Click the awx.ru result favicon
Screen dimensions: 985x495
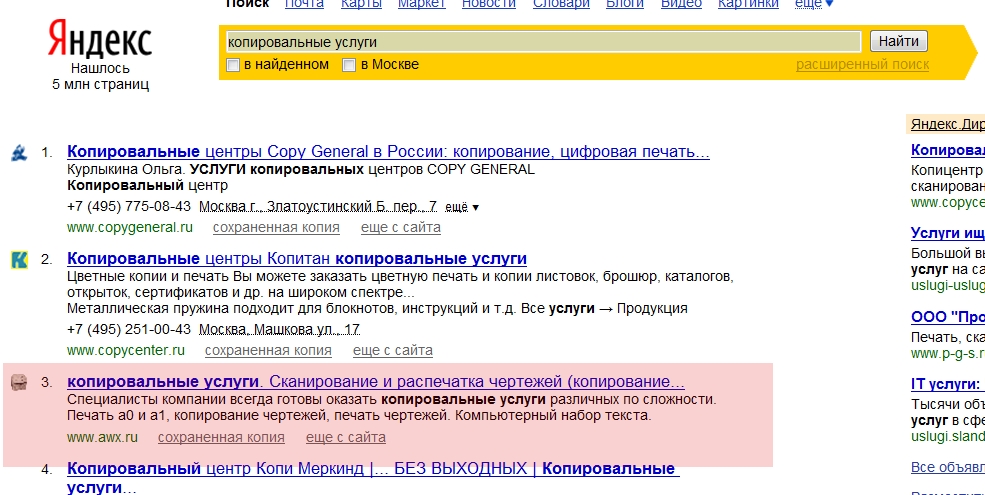[19, 382]
